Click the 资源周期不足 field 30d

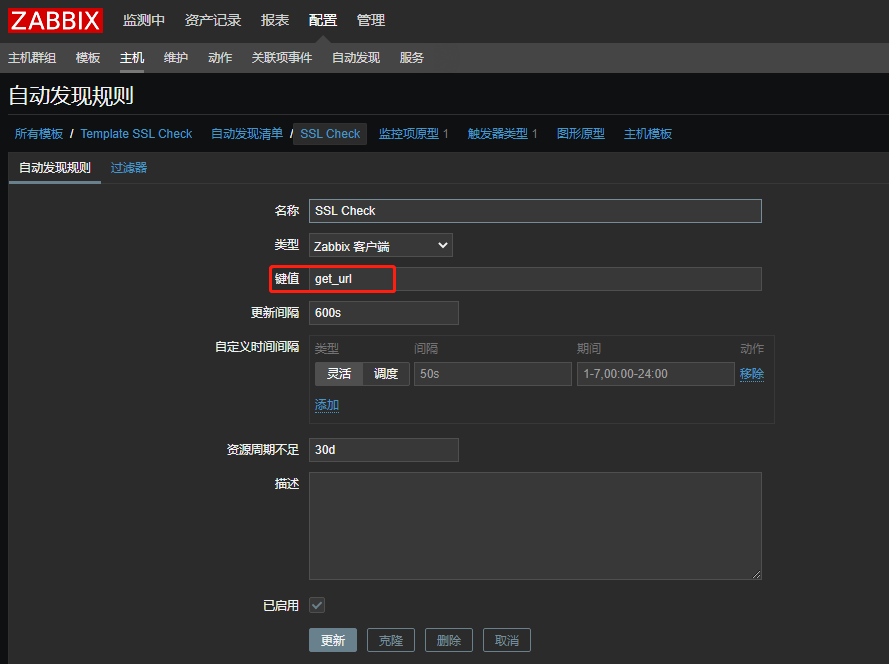384,450
